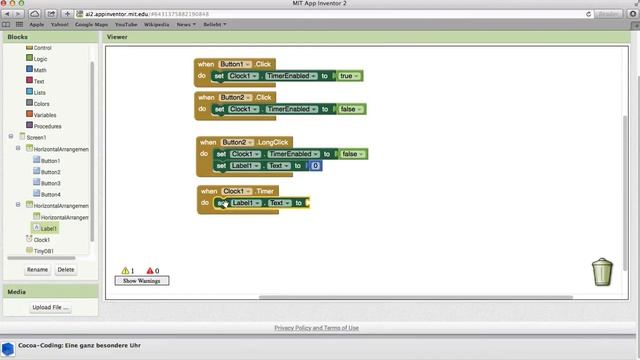The height and width of the screenshot is (360, 640).
Task: Open the Google Maps bookmark
Action: 91,24
